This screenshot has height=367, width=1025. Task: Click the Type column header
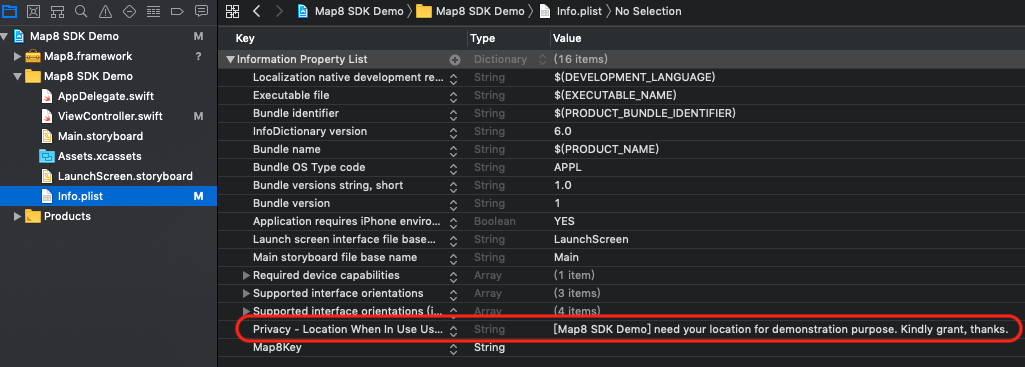click(482, 39)
